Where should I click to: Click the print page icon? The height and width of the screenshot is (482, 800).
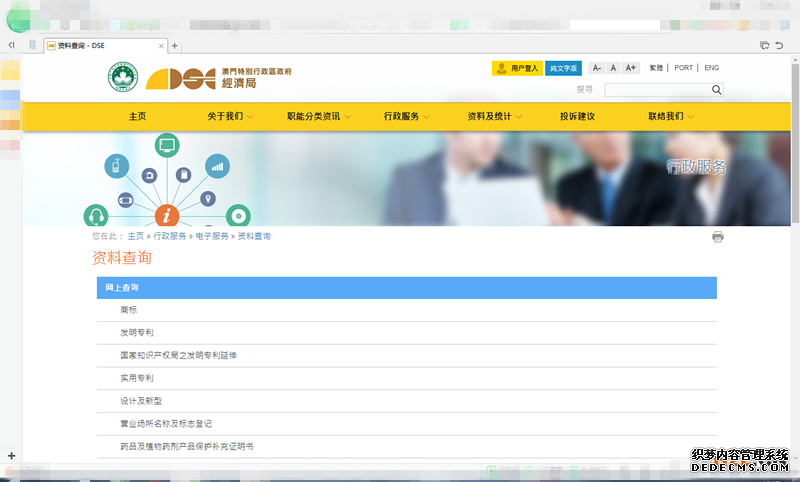tap(718, 237)
